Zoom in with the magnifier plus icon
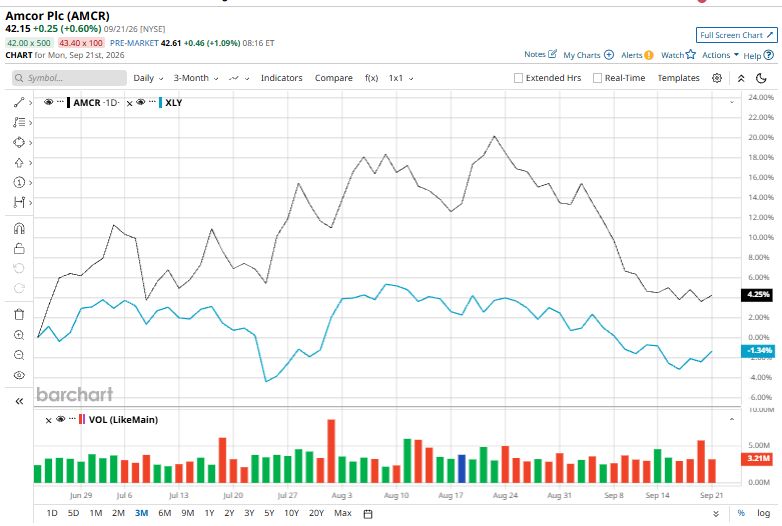Screen dimensions: 782x526 click(19, 335)
